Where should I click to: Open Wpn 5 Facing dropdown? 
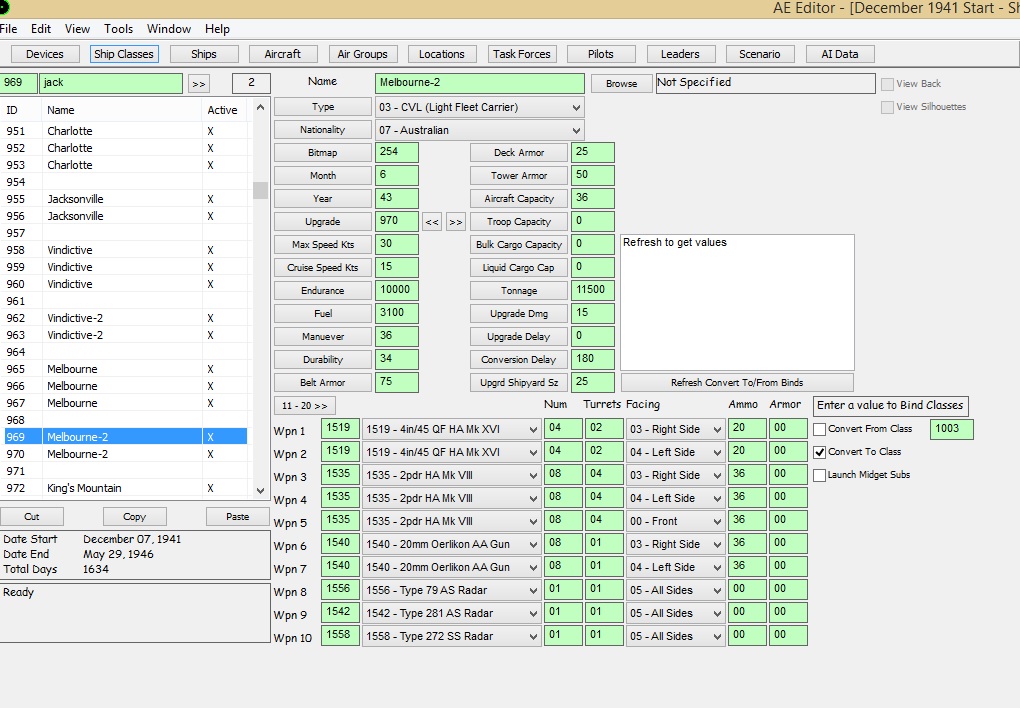pos(675,521)
